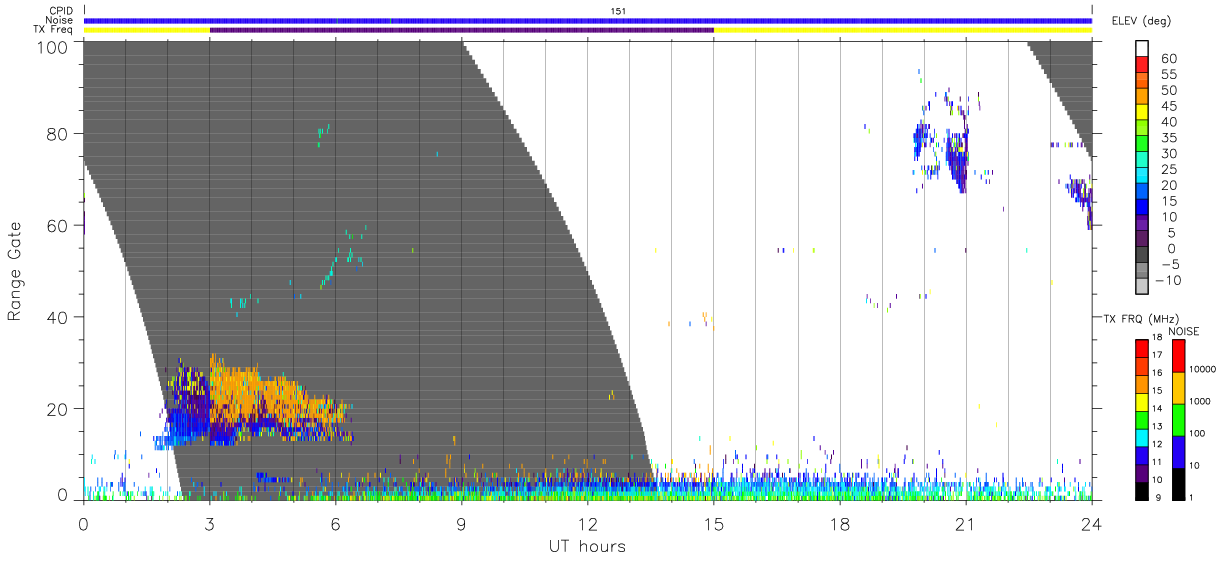Pick the blue segment of the NOISE color bar
The width and height of the screenshot is (1228, 567).
1179,450
